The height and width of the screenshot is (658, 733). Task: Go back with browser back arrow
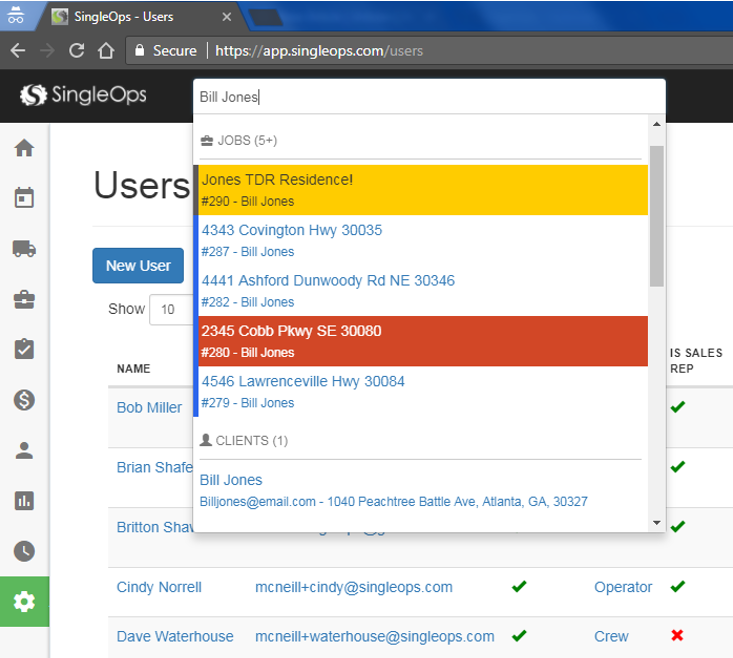(18, 50)
